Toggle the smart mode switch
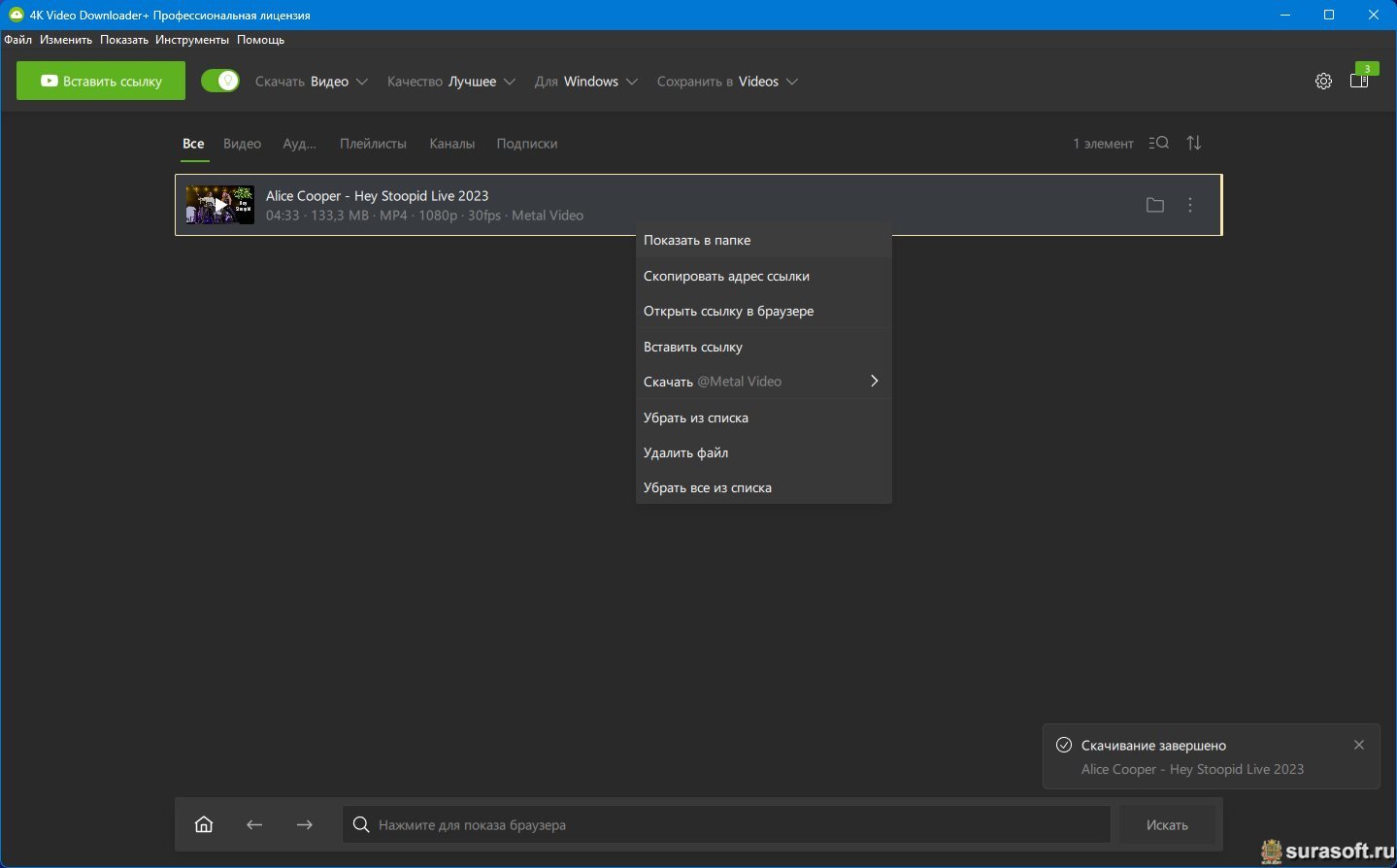1397x868 pixels. [220, 82]
